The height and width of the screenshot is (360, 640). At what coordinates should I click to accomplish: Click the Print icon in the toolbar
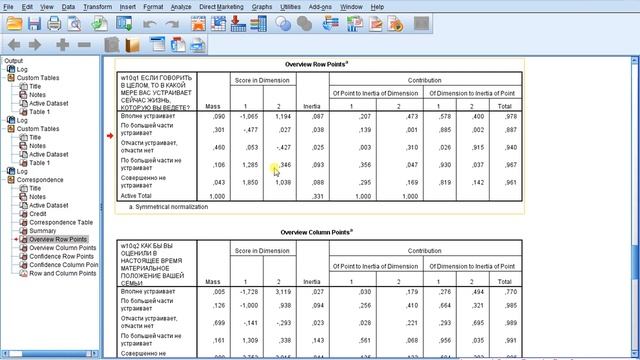tap(54, 24)
